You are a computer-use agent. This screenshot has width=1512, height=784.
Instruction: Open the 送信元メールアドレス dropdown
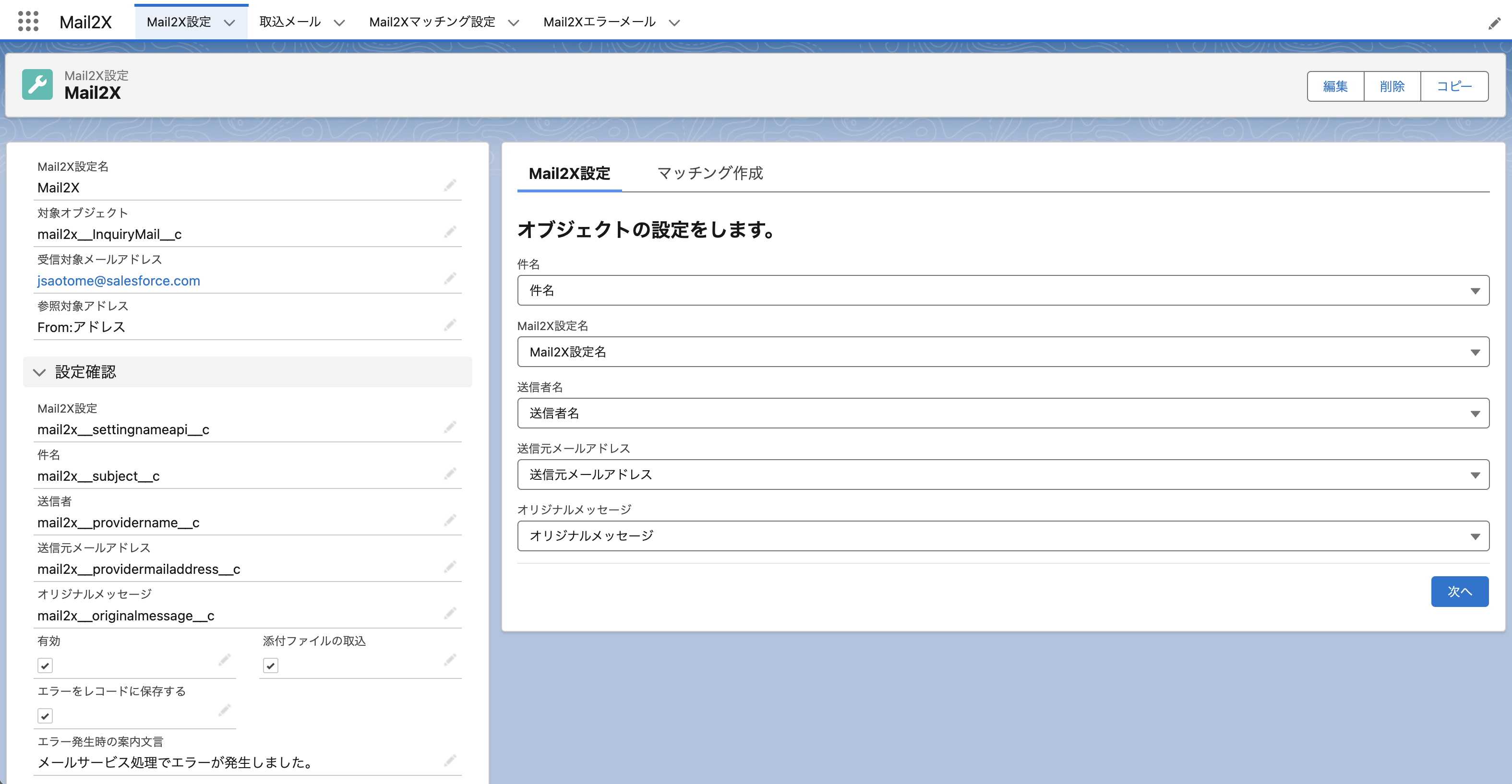(1003, 475)
